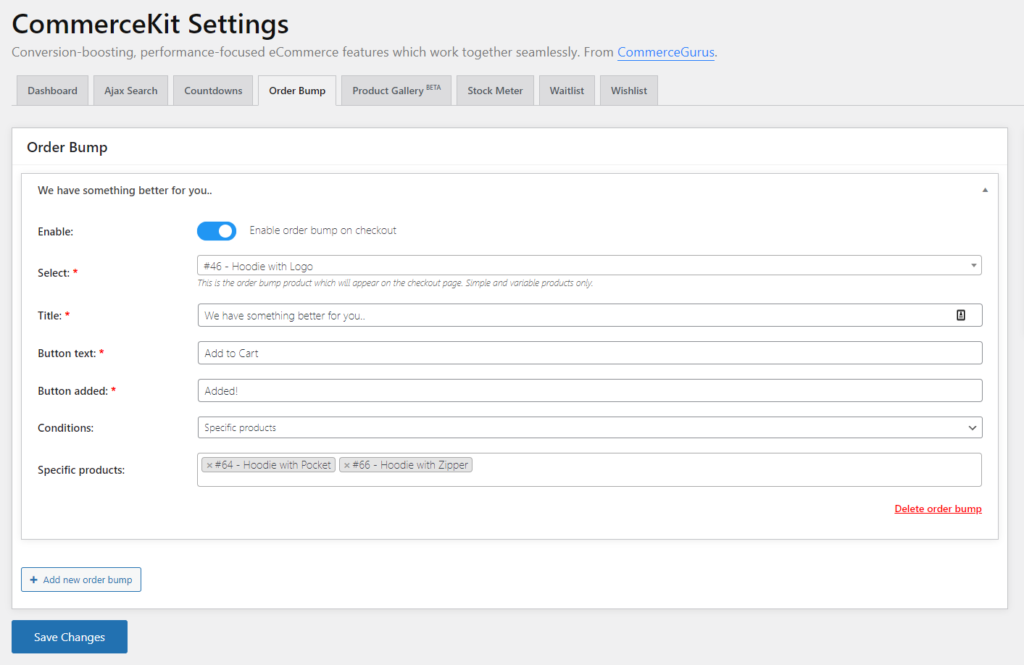Collapse the order bump panel arrow
The height and width of the screenshot is (665, 1024).
[984, 190]
